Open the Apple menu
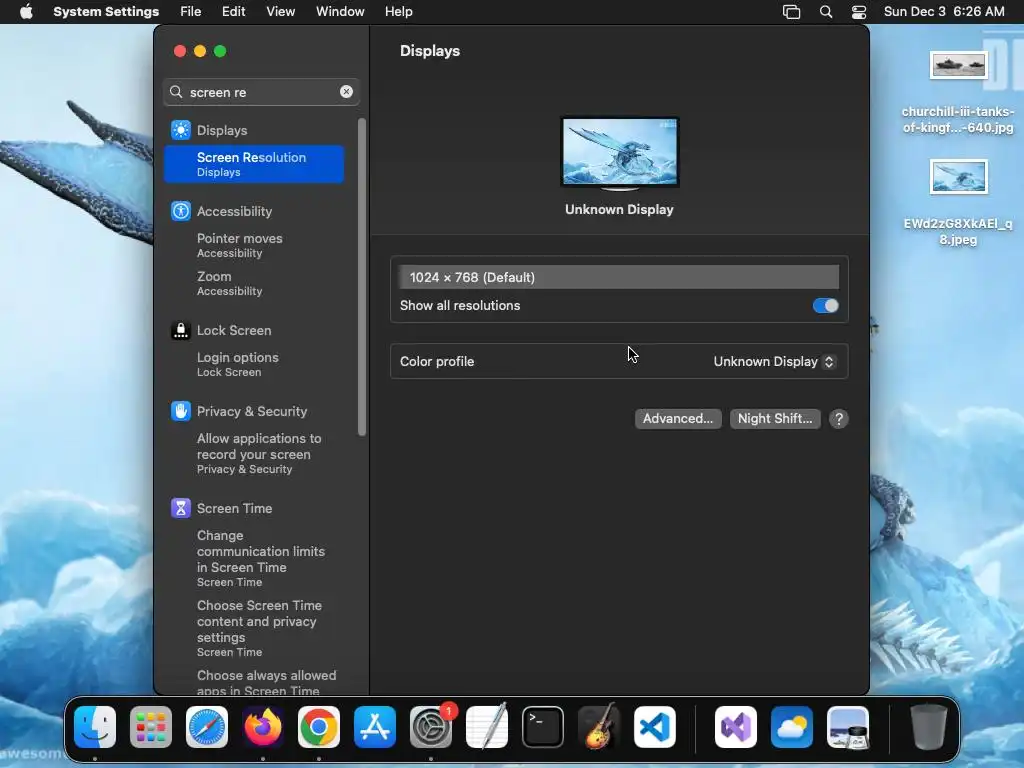This screenshot has width=1024, height=768. coord(26,12)
